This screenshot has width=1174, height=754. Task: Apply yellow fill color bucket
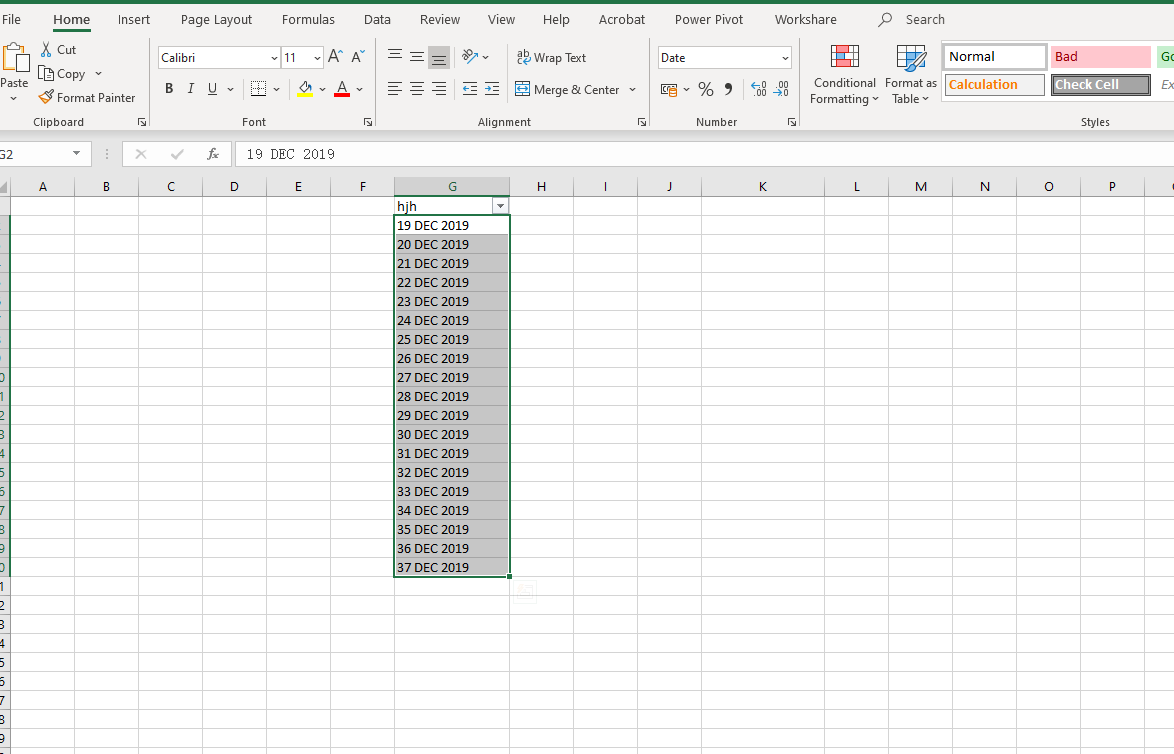tap(305, 89)
